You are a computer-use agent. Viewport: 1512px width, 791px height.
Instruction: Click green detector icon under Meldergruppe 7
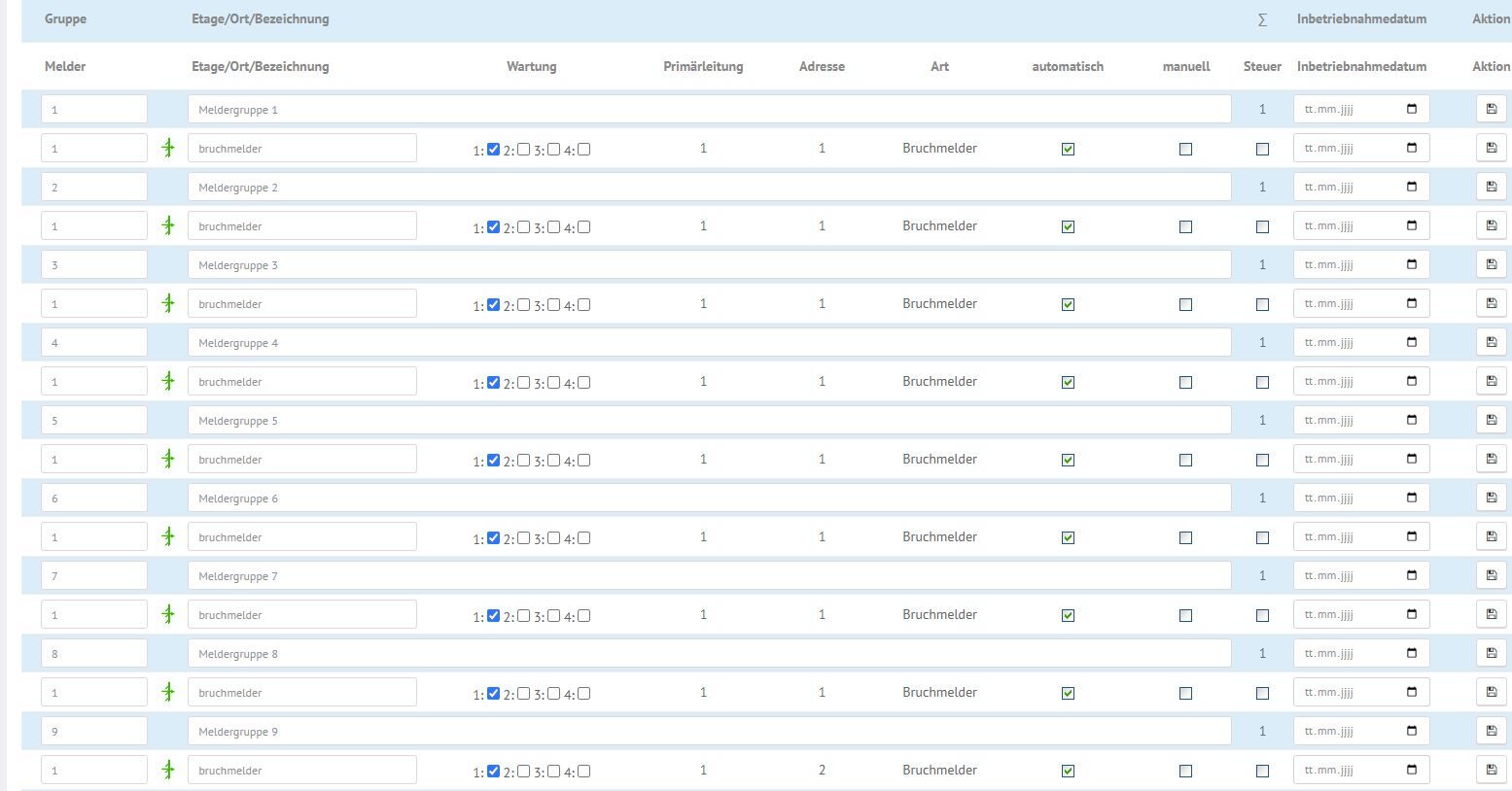(168, 614)
